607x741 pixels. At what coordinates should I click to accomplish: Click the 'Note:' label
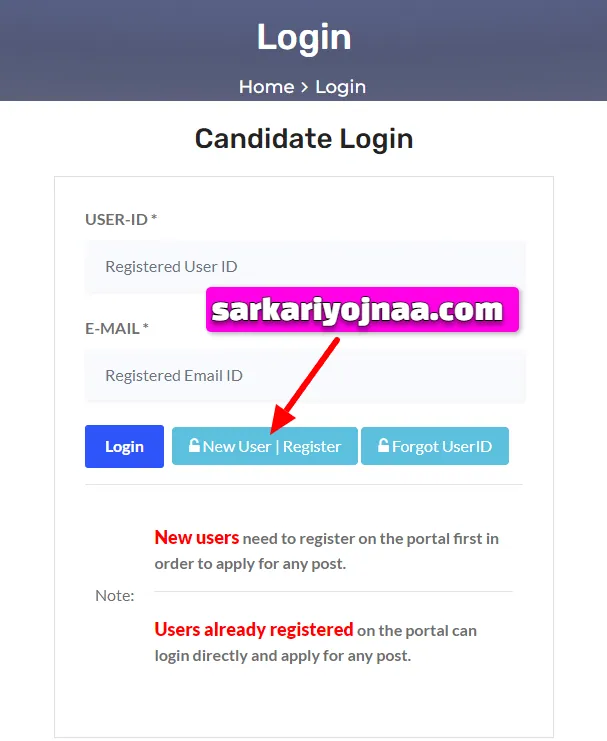pos(115,596)
